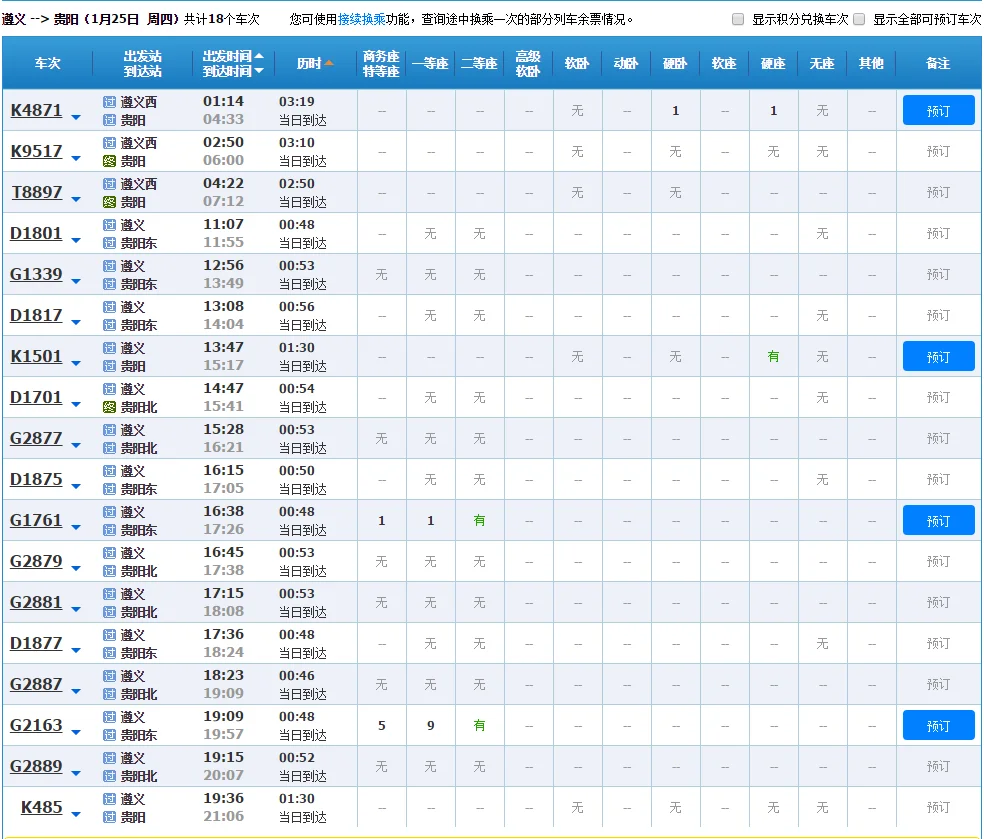Screen dimensions: 984x839
Task: Click the orange sort arrow next to 历时
Action: point(329,64)
